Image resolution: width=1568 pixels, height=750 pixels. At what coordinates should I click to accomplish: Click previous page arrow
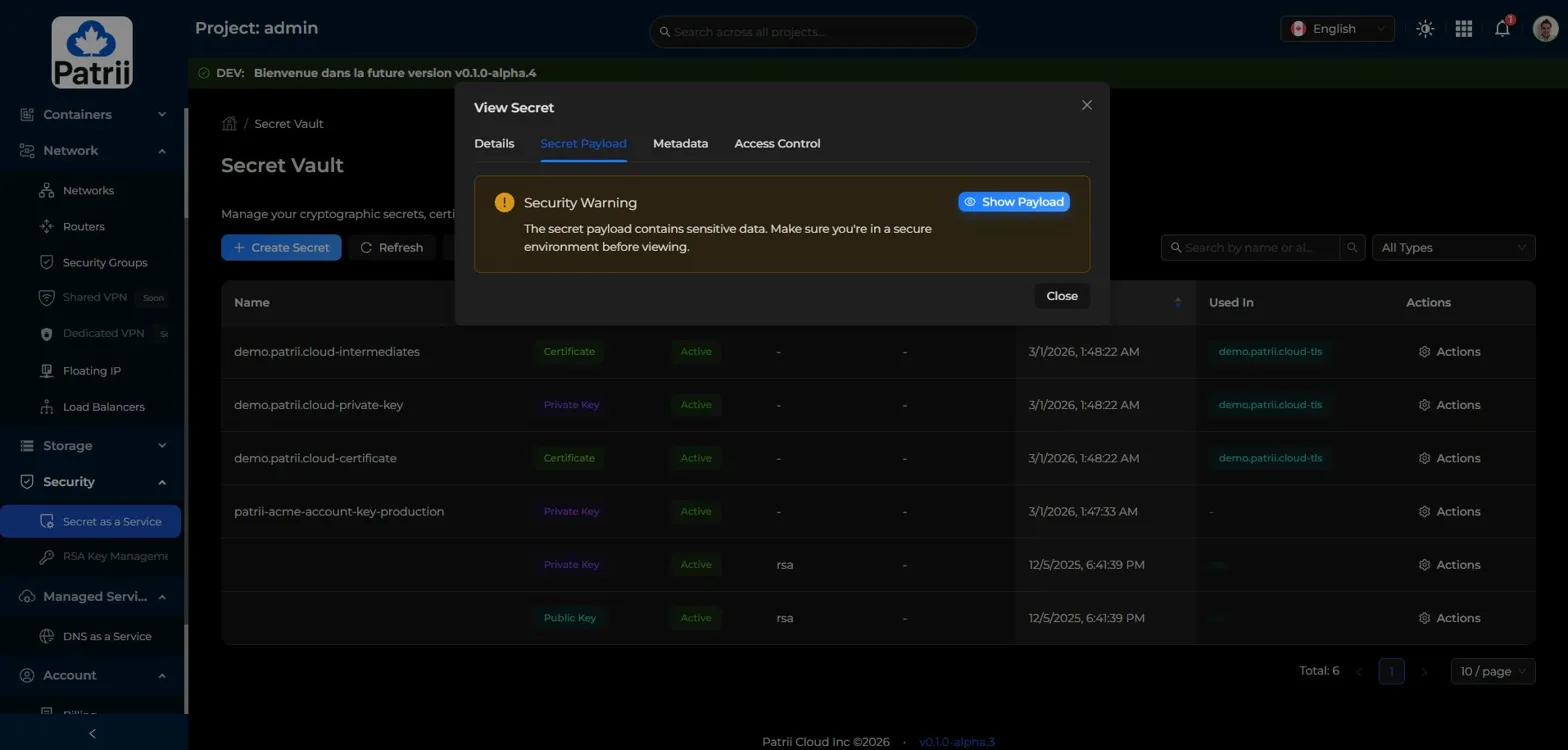coord(1359,671)
